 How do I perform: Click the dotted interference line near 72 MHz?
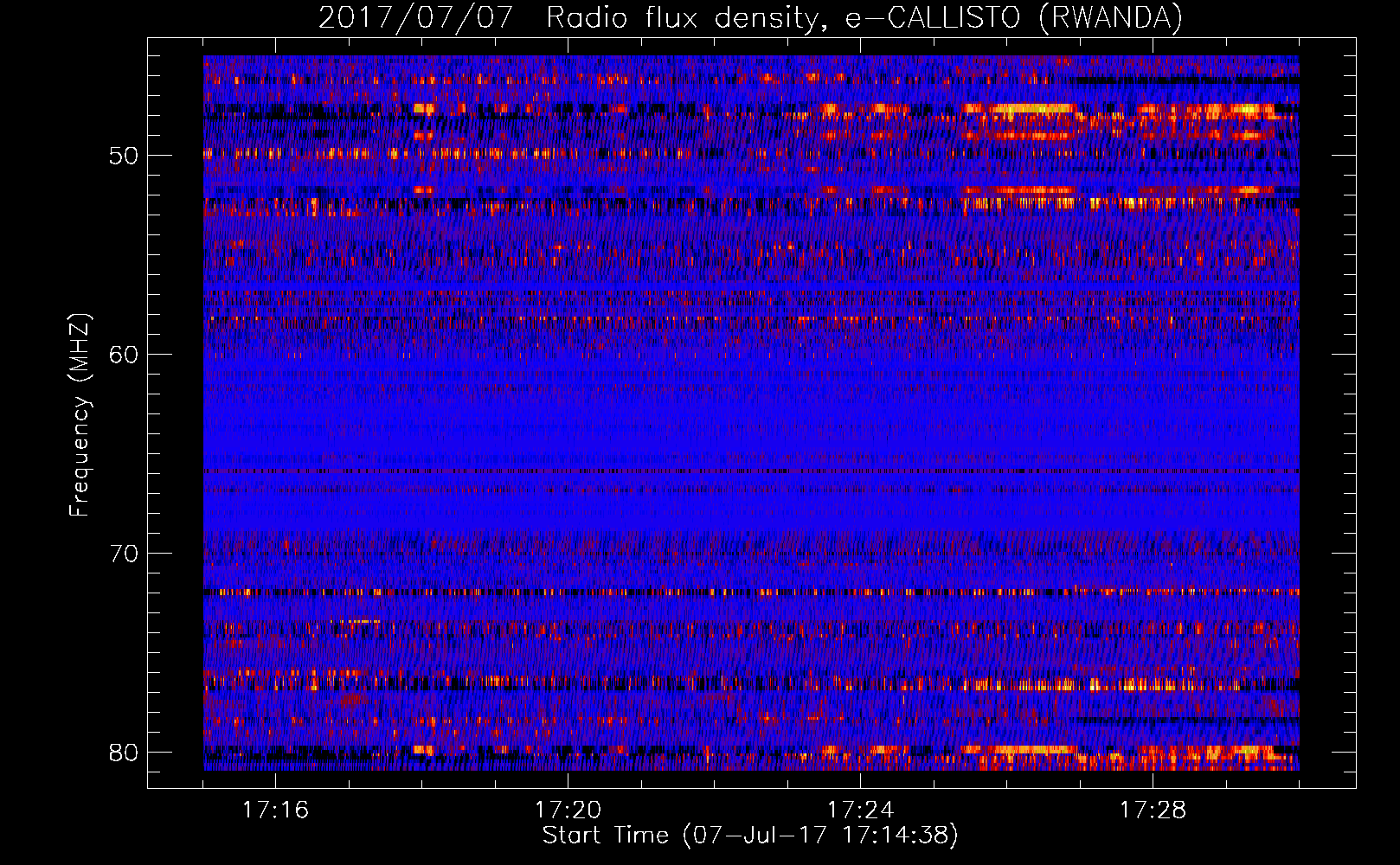(x=751, y=593)
